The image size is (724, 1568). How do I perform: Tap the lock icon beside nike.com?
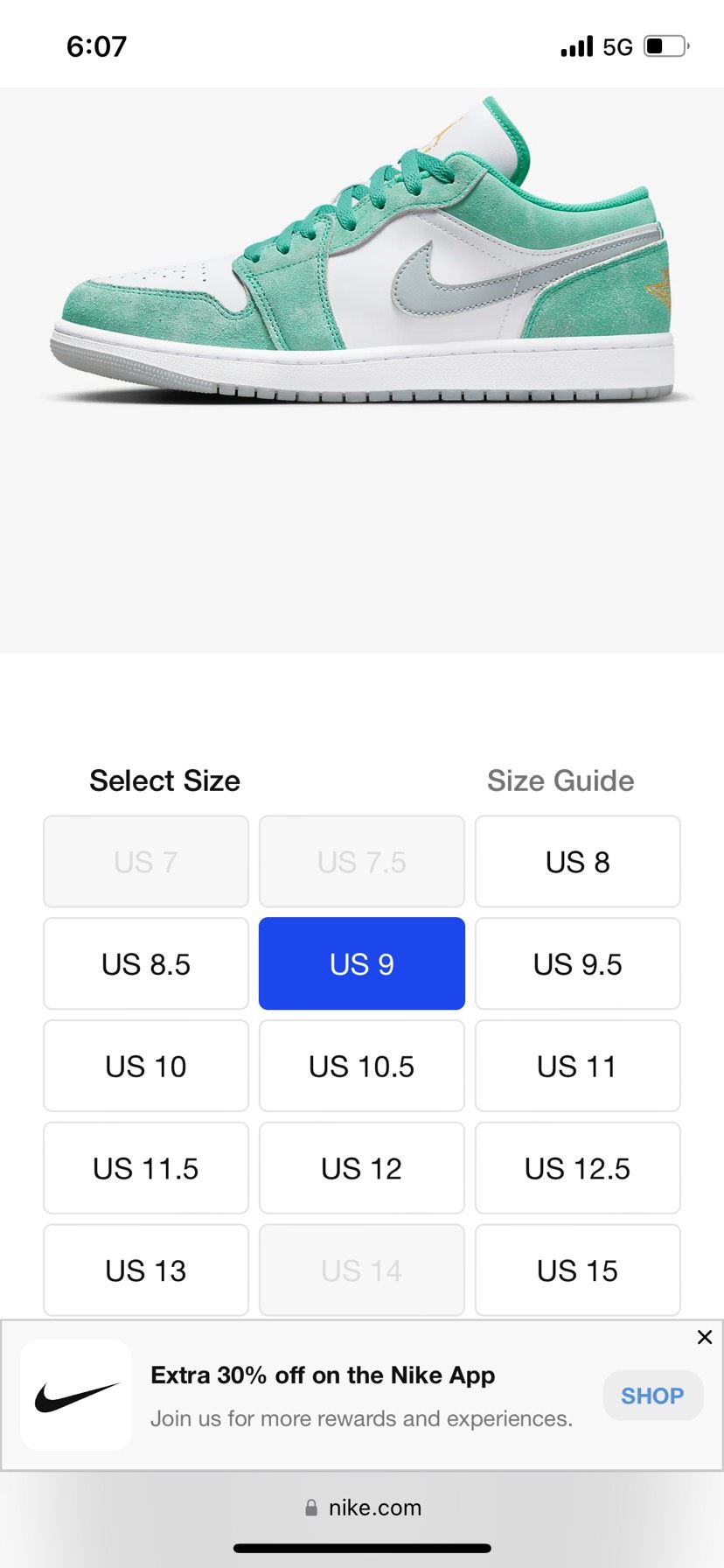tap(311, 1508)
